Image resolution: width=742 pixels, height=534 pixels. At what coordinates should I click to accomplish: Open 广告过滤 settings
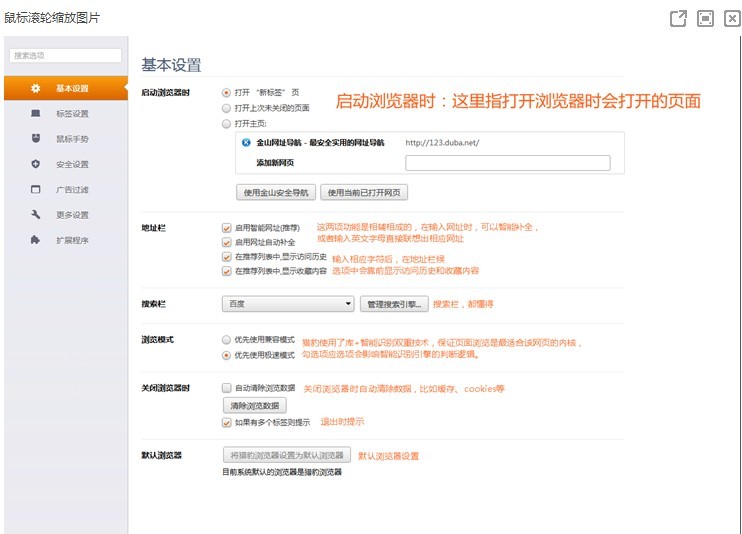coord(66,189)
